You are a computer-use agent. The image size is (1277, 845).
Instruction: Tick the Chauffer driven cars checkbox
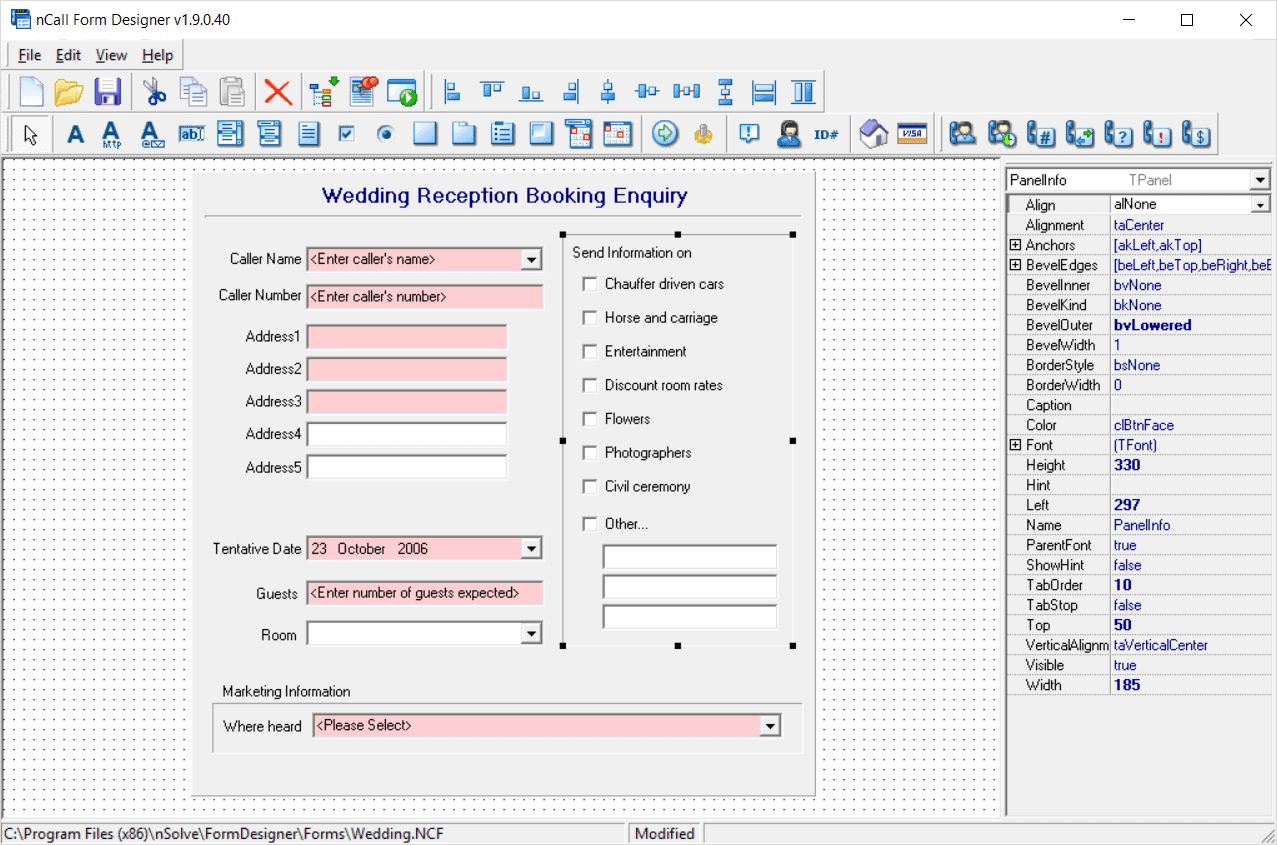pos(590,285)
